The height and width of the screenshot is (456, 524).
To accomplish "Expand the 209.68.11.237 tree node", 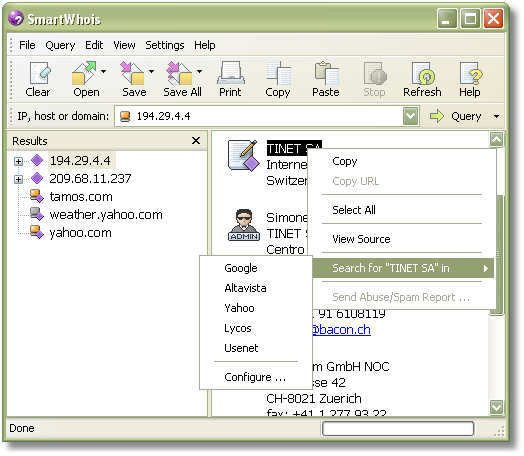I will (18, 179).
